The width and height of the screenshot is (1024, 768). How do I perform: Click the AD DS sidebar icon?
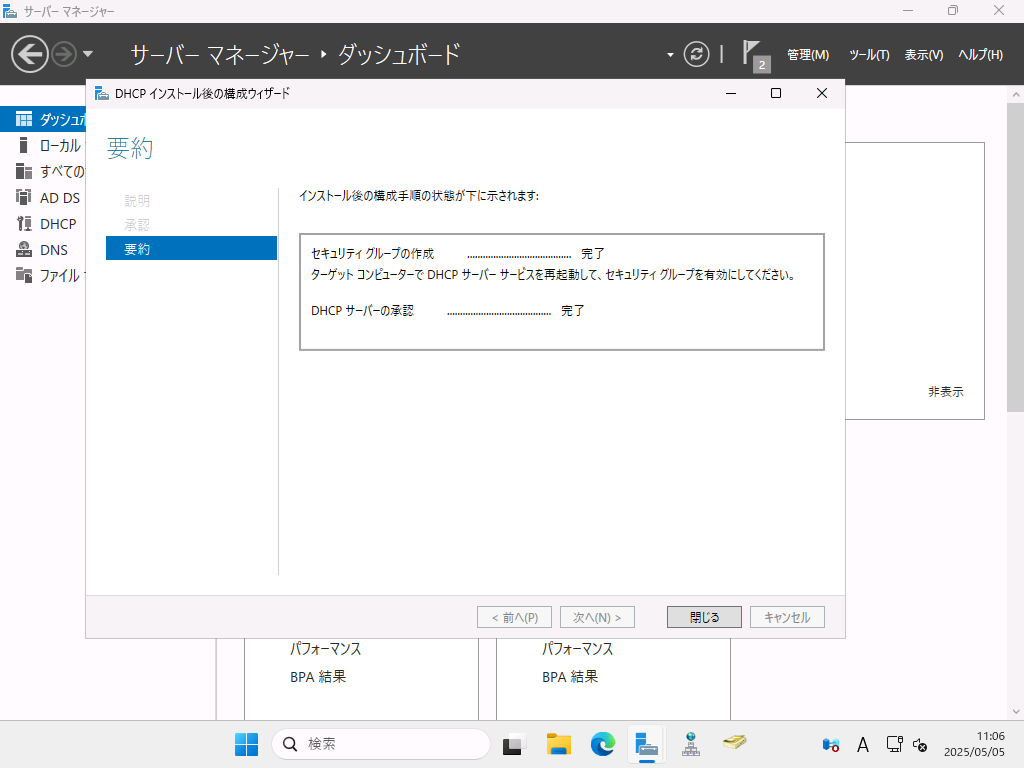point(24,197)
